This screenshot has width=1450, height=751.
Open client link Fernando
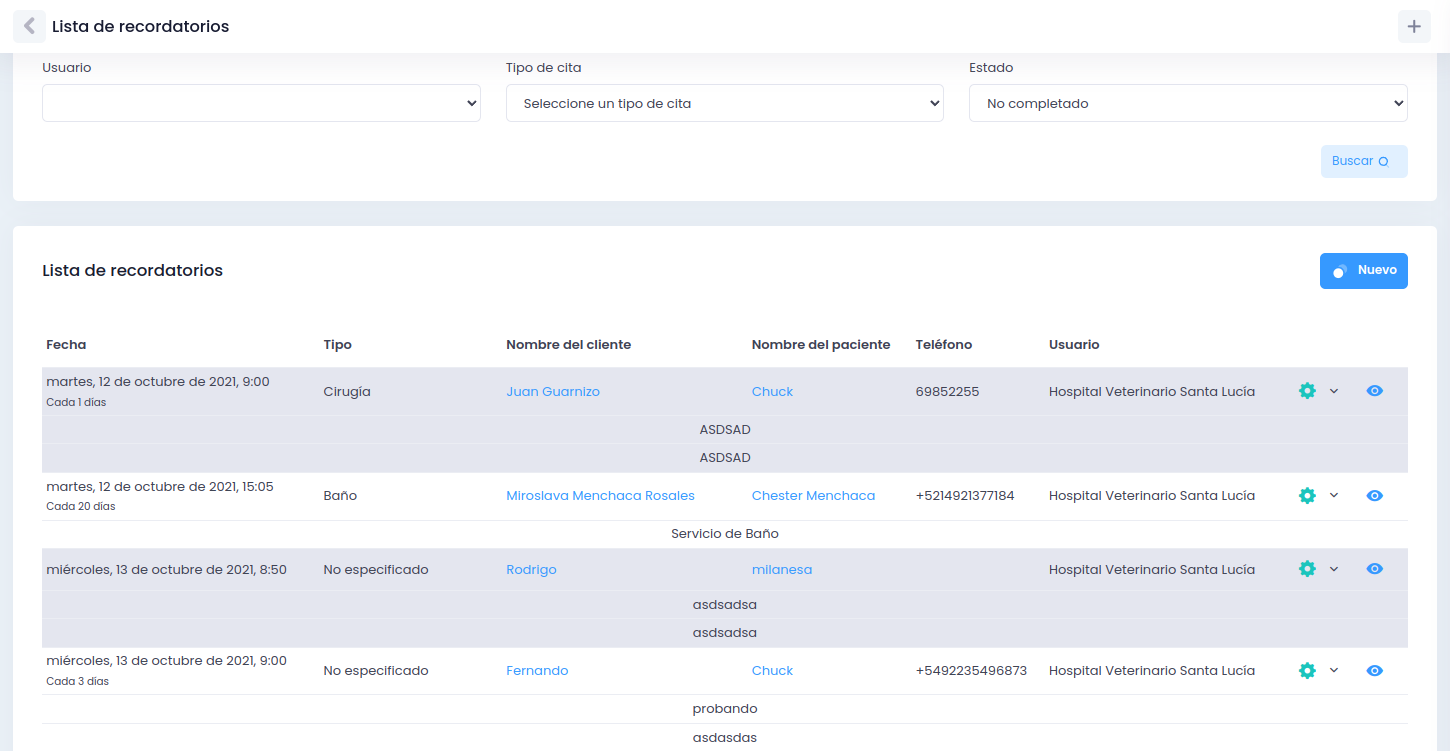click(537, 671)
